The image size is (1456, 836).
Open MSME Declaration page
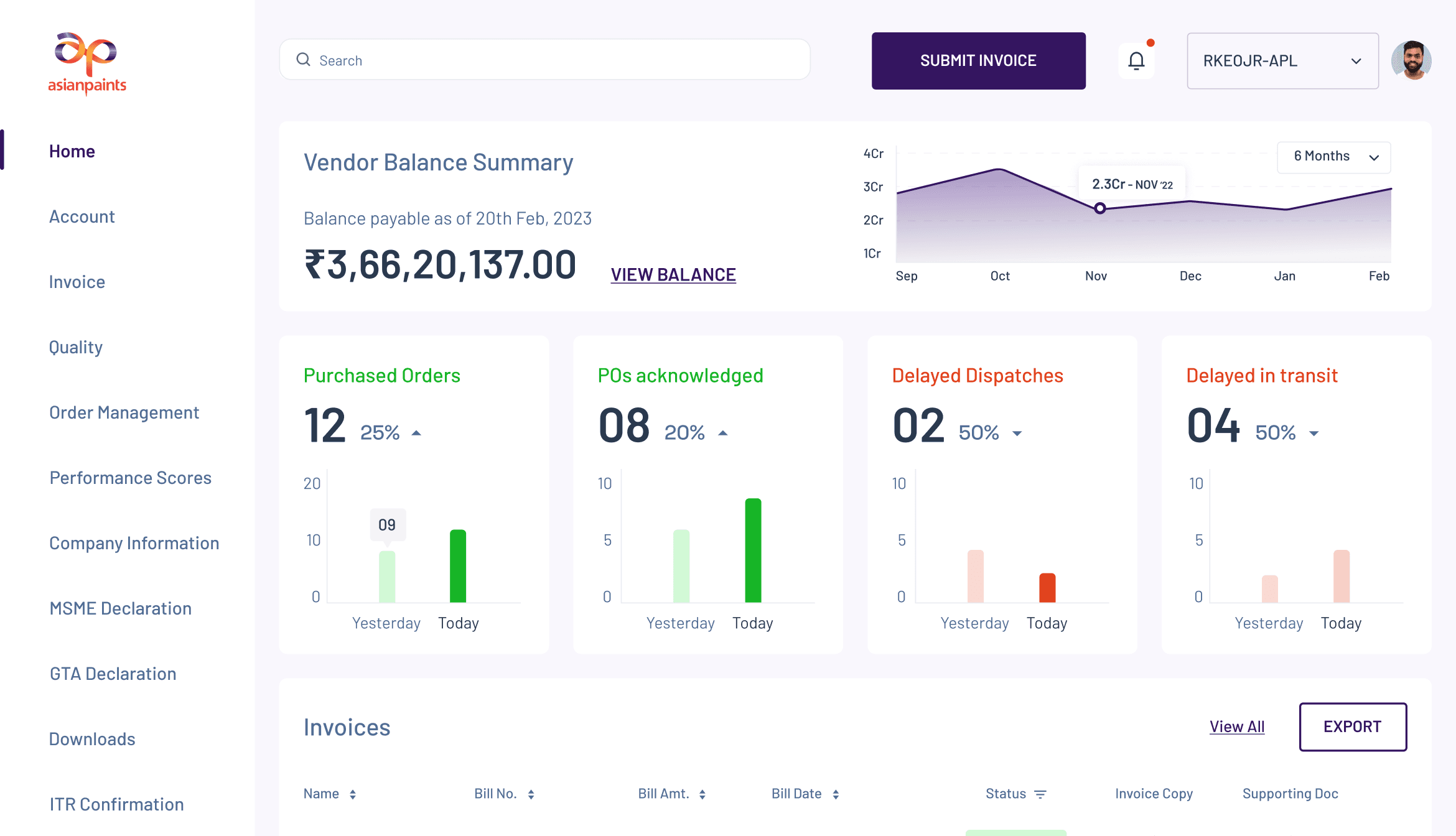121,608
